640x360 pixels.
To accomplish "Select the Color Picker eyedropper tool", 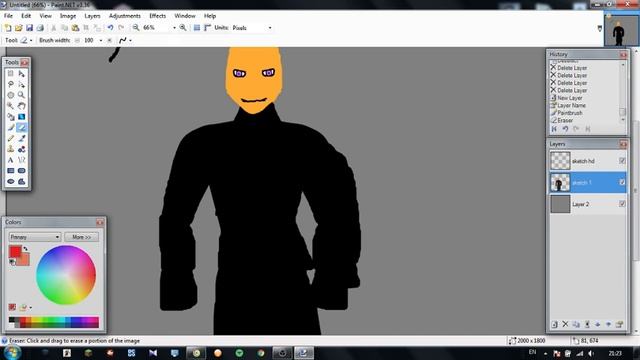I will pyautogui.click(x=22, y=138).
